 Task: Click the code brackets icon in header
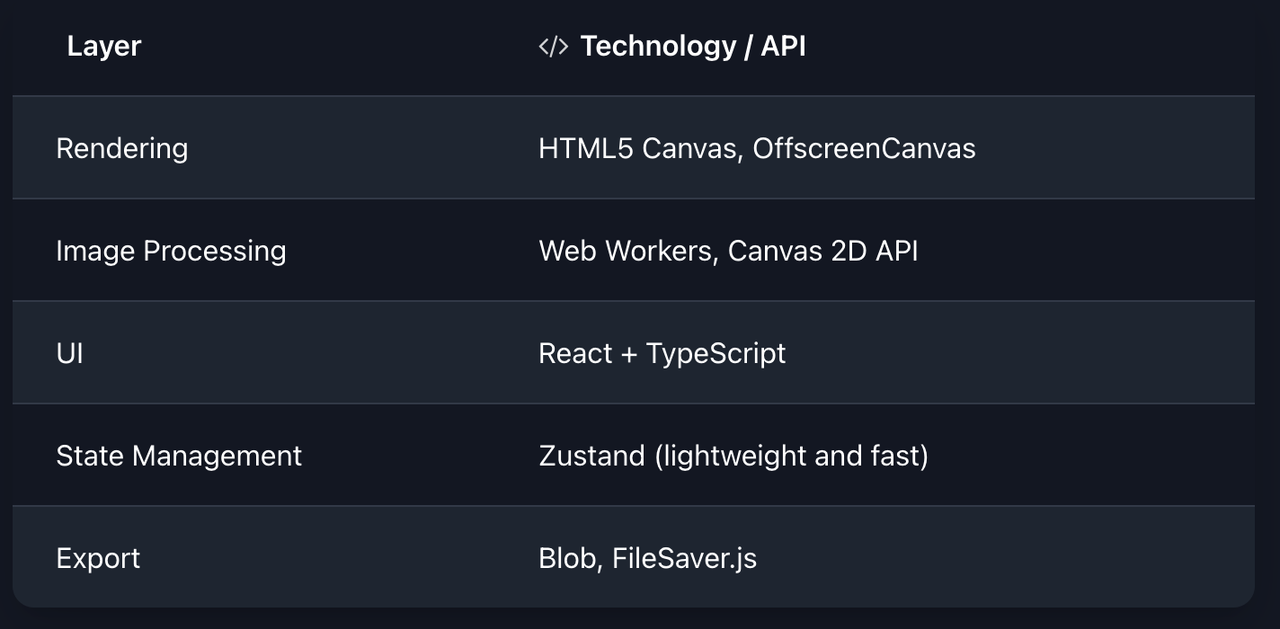click(553, 47)
